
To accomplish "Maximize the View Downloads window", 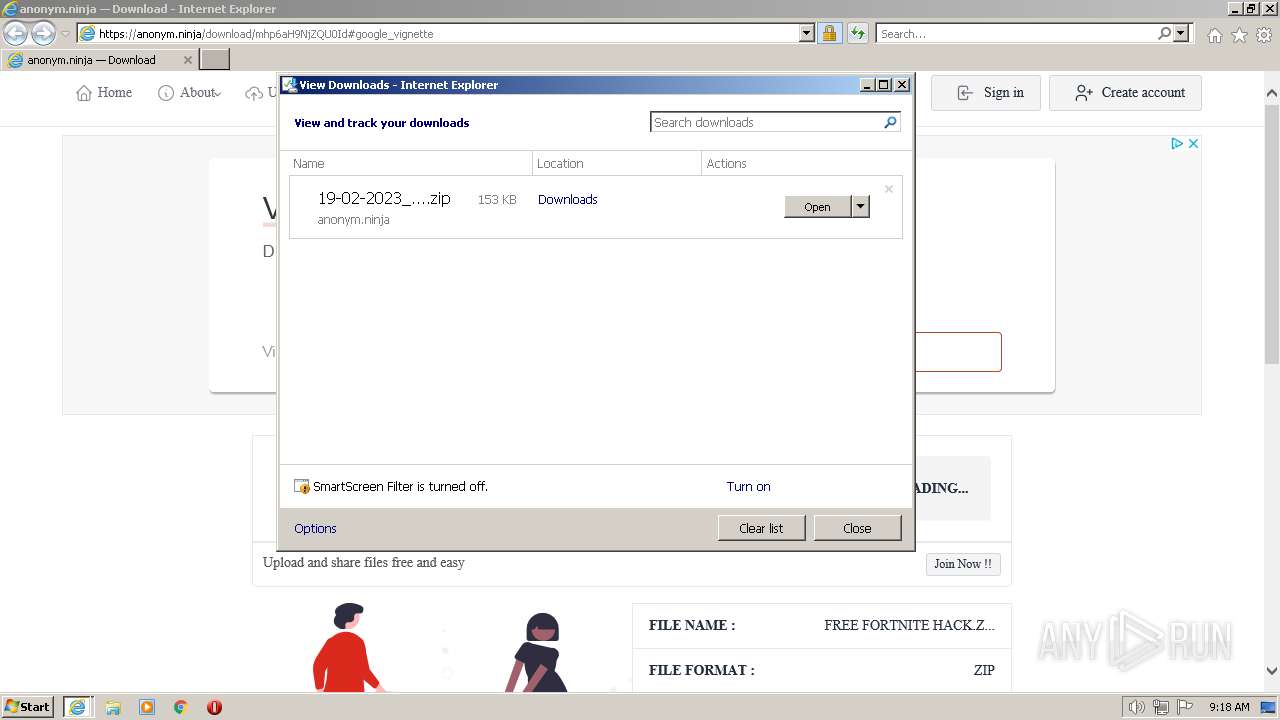I will [884, 85].
